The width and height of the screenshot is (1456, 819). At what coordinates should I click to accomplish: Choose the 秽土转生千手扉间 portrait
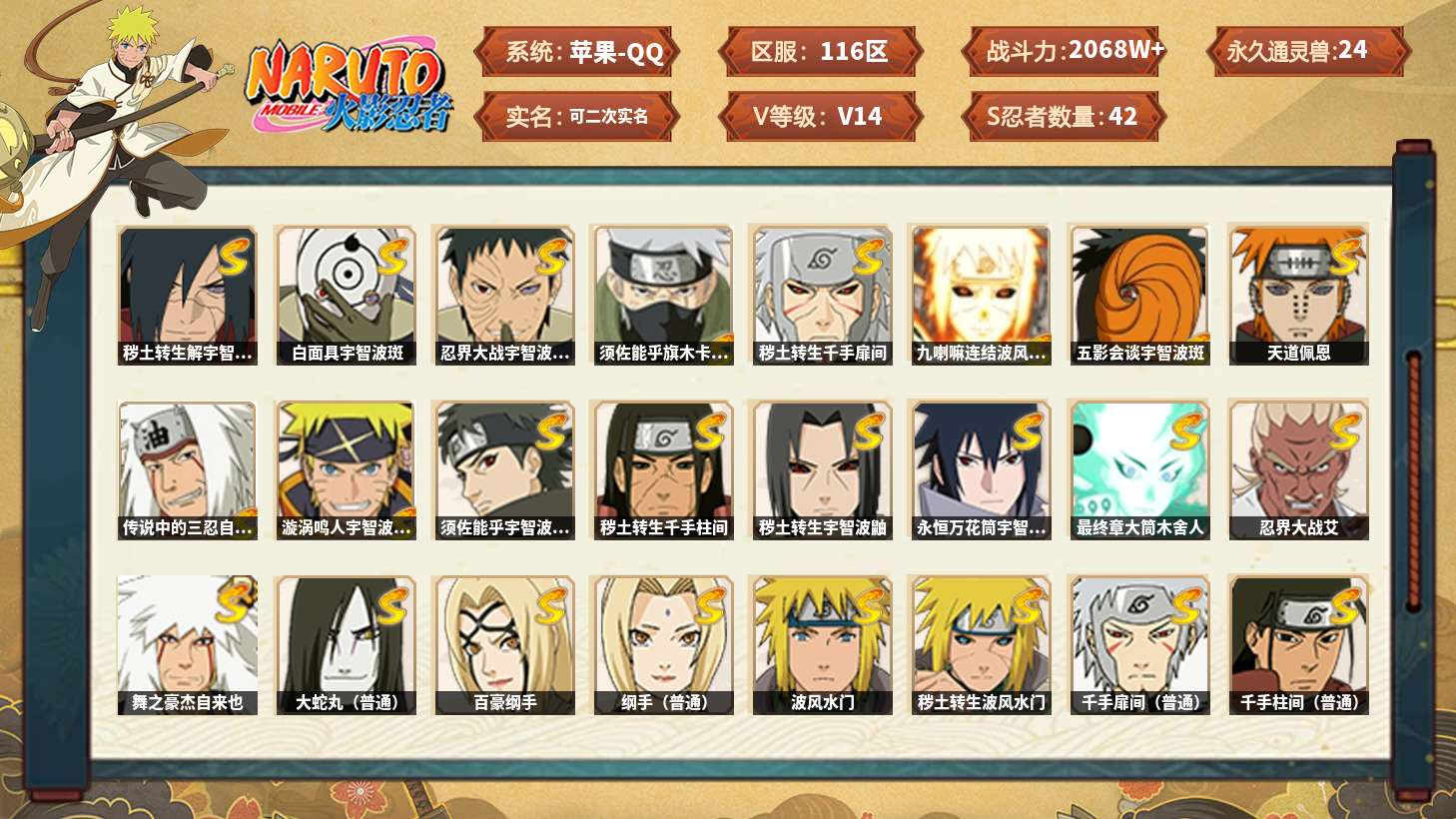click(822, 295)
